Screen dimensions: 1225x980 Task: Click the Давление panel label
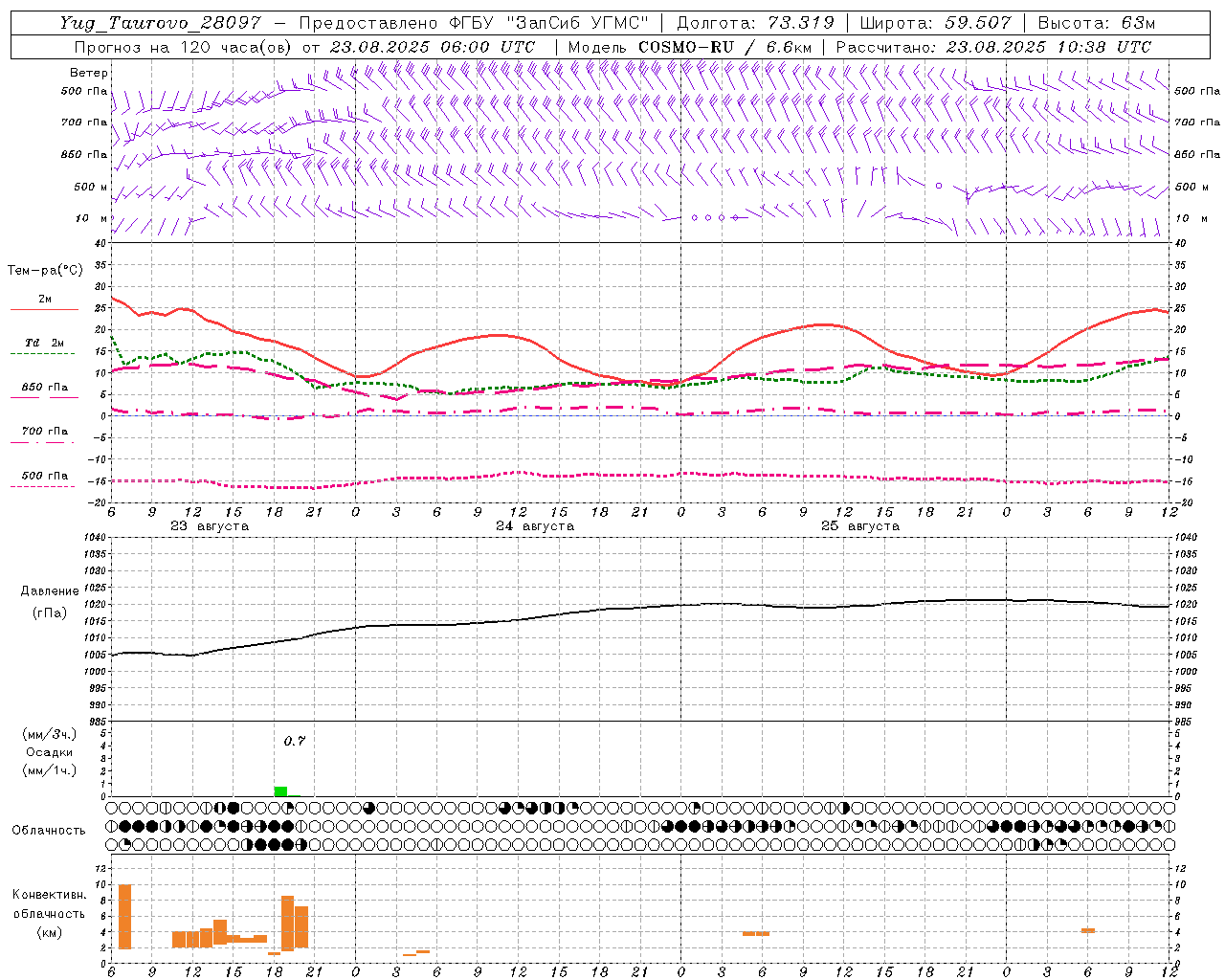[x=50, y=591]
